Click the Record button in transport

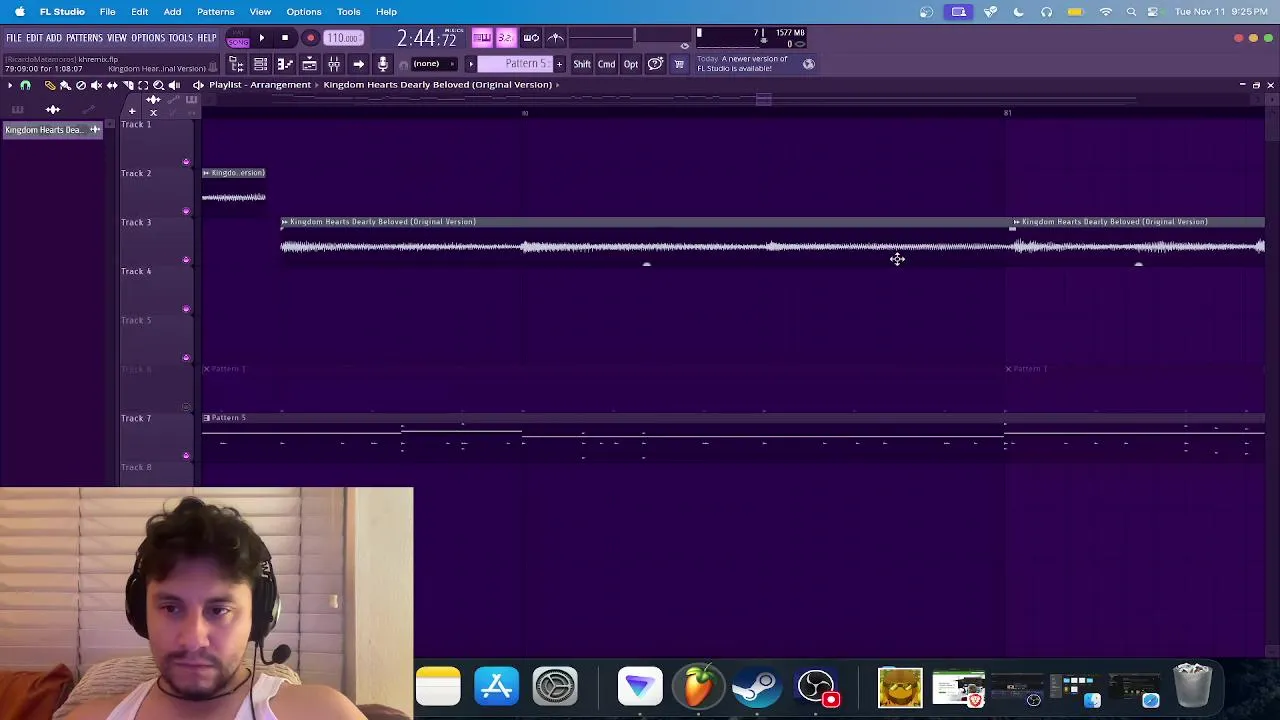pyautogui.click(x=310, y=38)
